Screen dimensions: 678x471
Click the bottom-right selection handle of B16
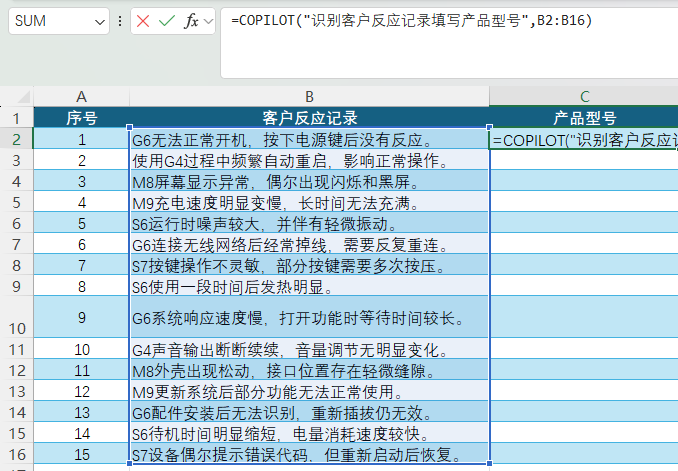489,463
